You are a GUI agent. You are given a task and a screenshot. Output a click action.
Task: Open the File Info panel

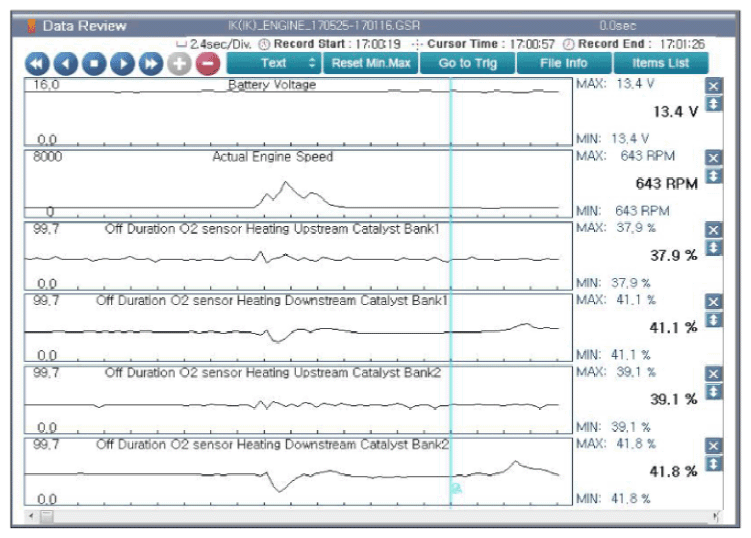pos(564,63)
